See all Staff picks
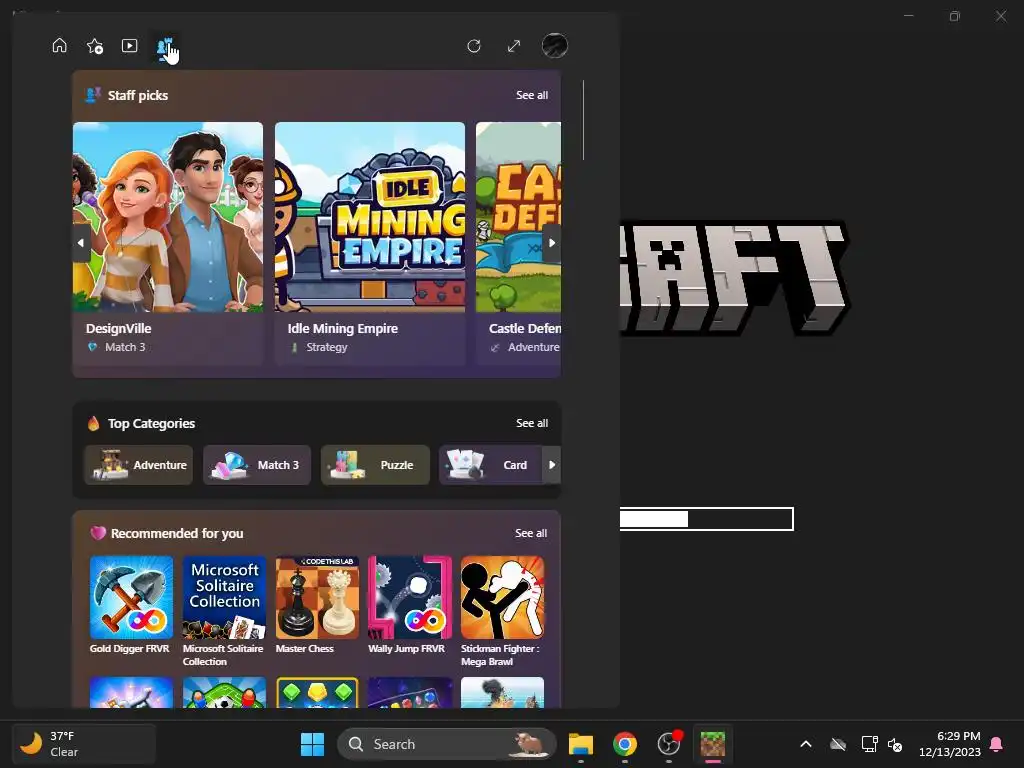Image resolution: width=1024 pixels, height=768 pixels. tap(532, 95)
